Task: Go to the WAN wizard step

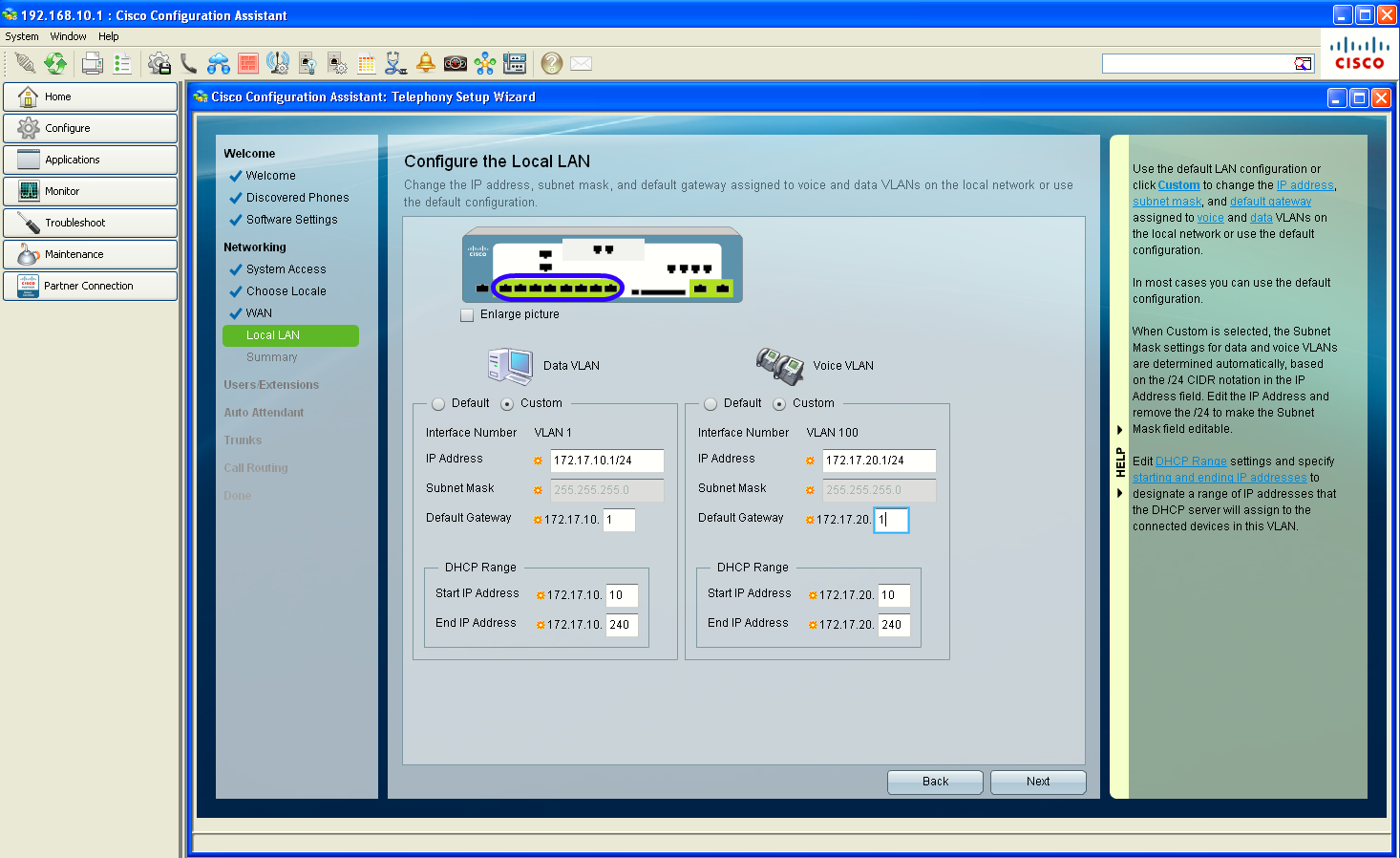Action: click(259, 313)
